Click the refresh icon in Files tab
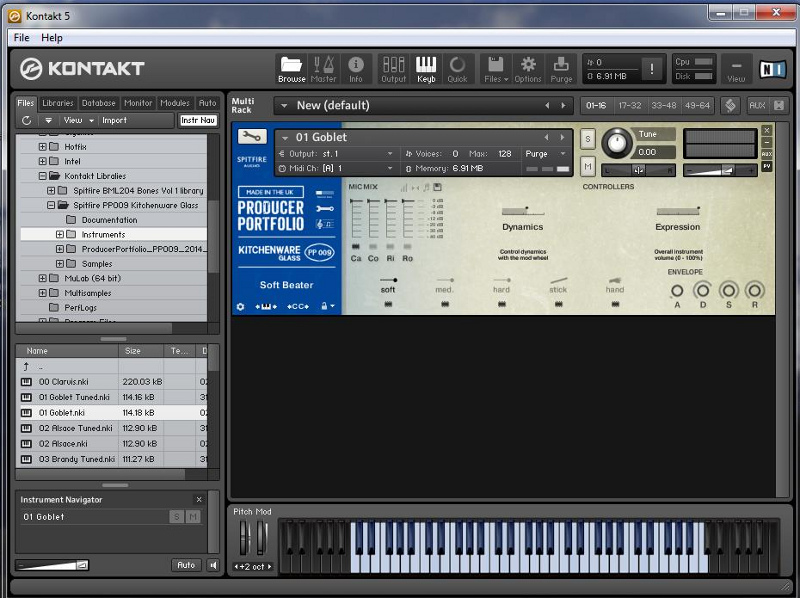This screenshot has width=800, height=598. coord(27,120)
